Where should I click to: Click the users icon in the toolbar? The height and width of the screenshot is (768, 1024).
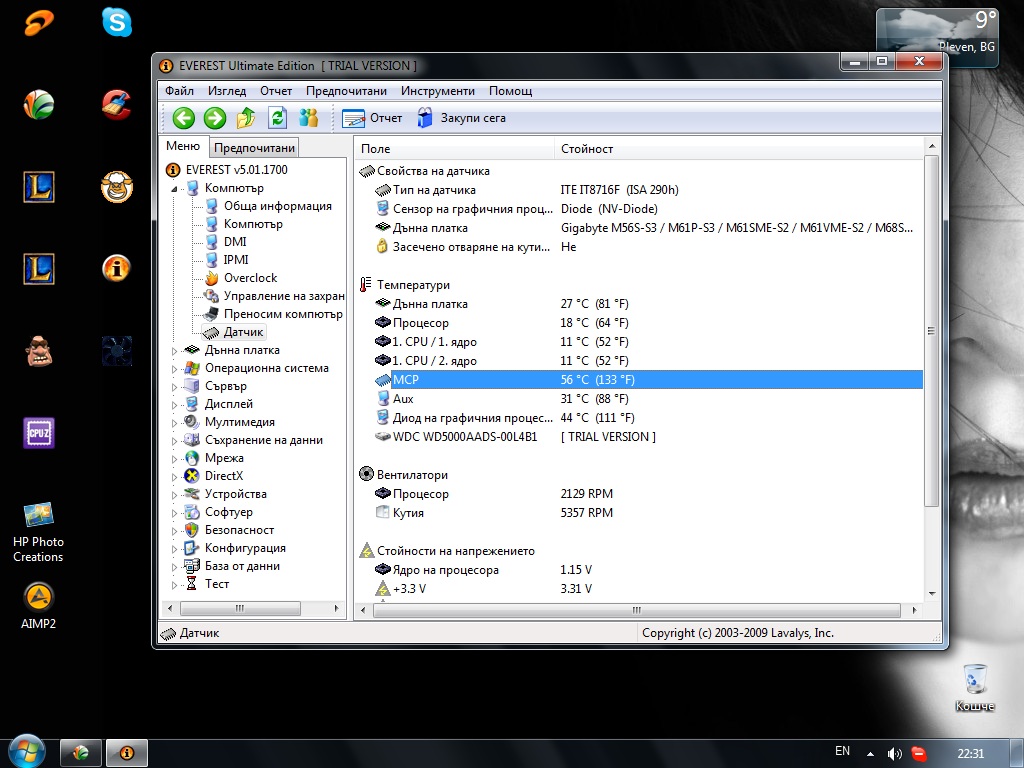(x=308, y=118)
